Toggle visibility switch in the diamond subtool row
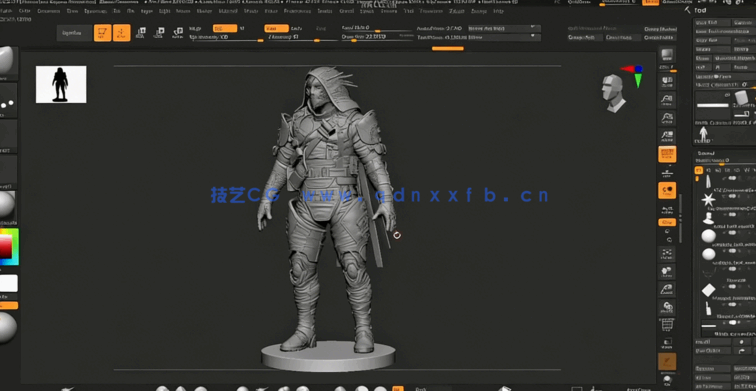756x391 pixels. point(732,286)
